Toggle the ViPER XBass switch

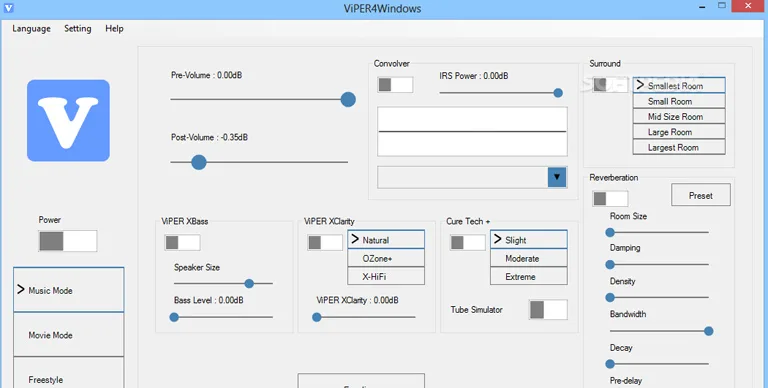(x=182, y=242)
